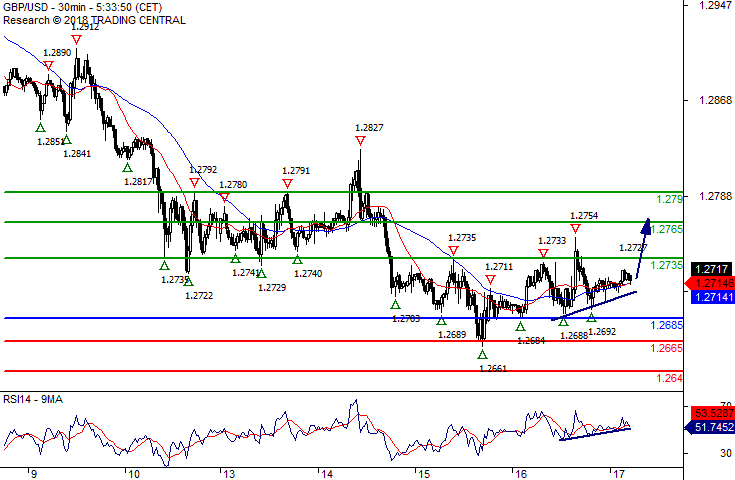Select the red 1.27148 moving average tag
This screenshot has width=735, height=480.
711,283
